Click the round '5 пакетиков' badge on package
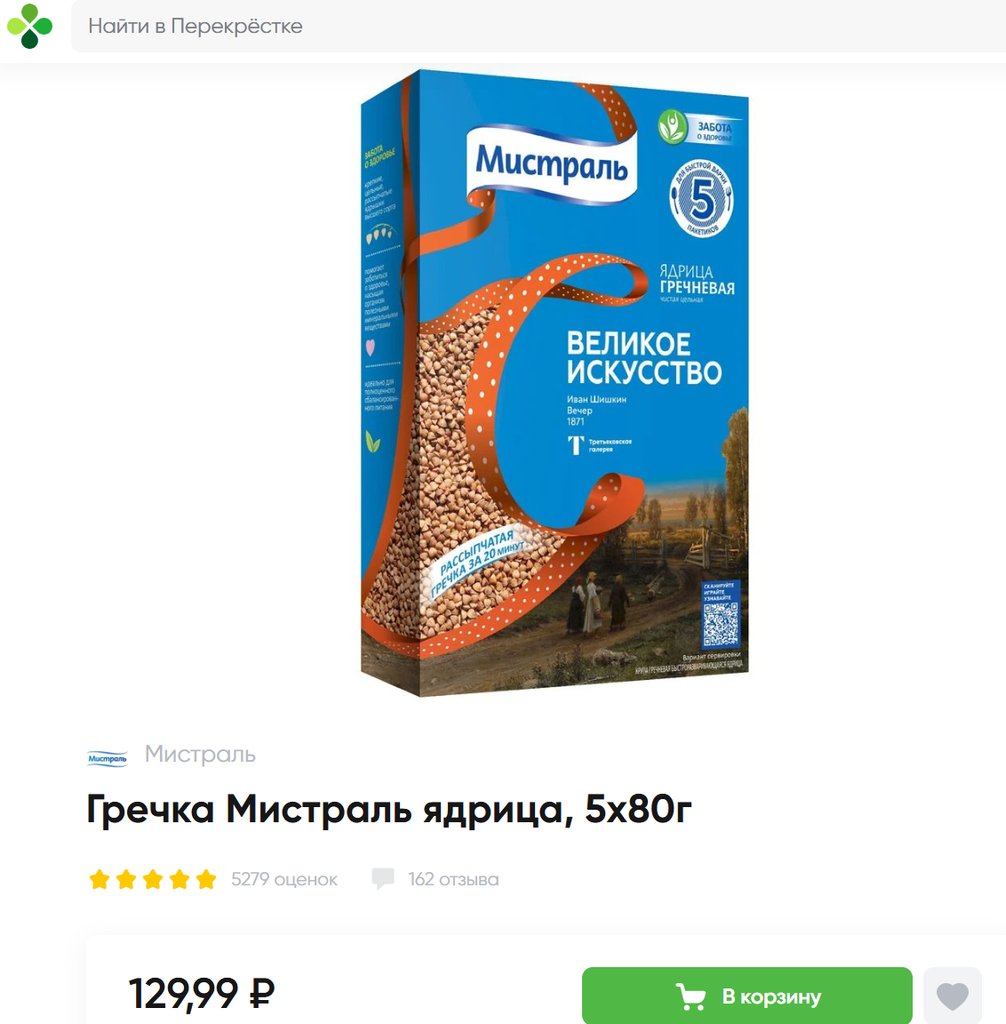The height and width of the screenshot is (1024, 1006). click(701, 199)
